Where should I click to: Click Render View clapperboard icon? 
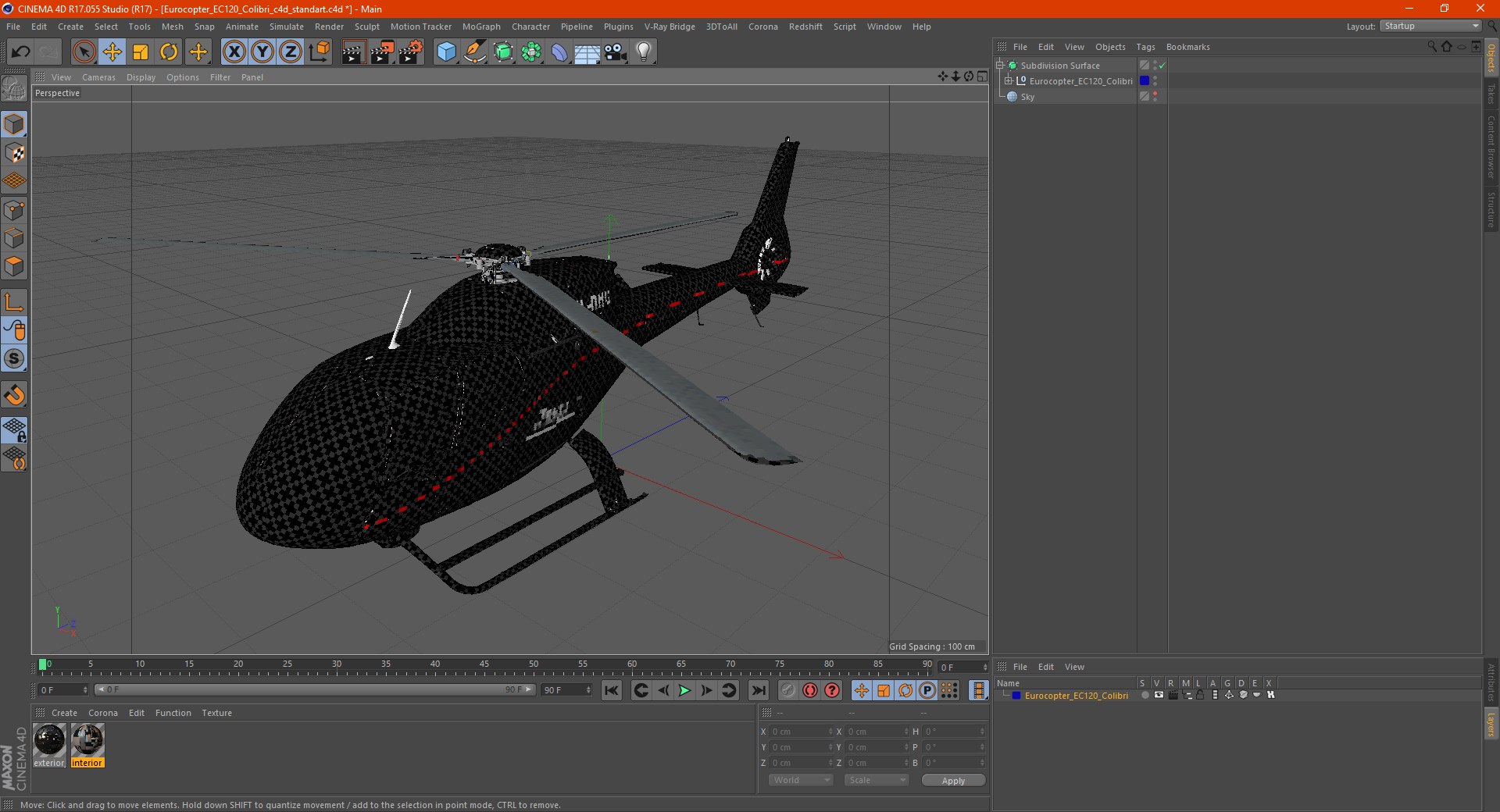pos(353,52)
